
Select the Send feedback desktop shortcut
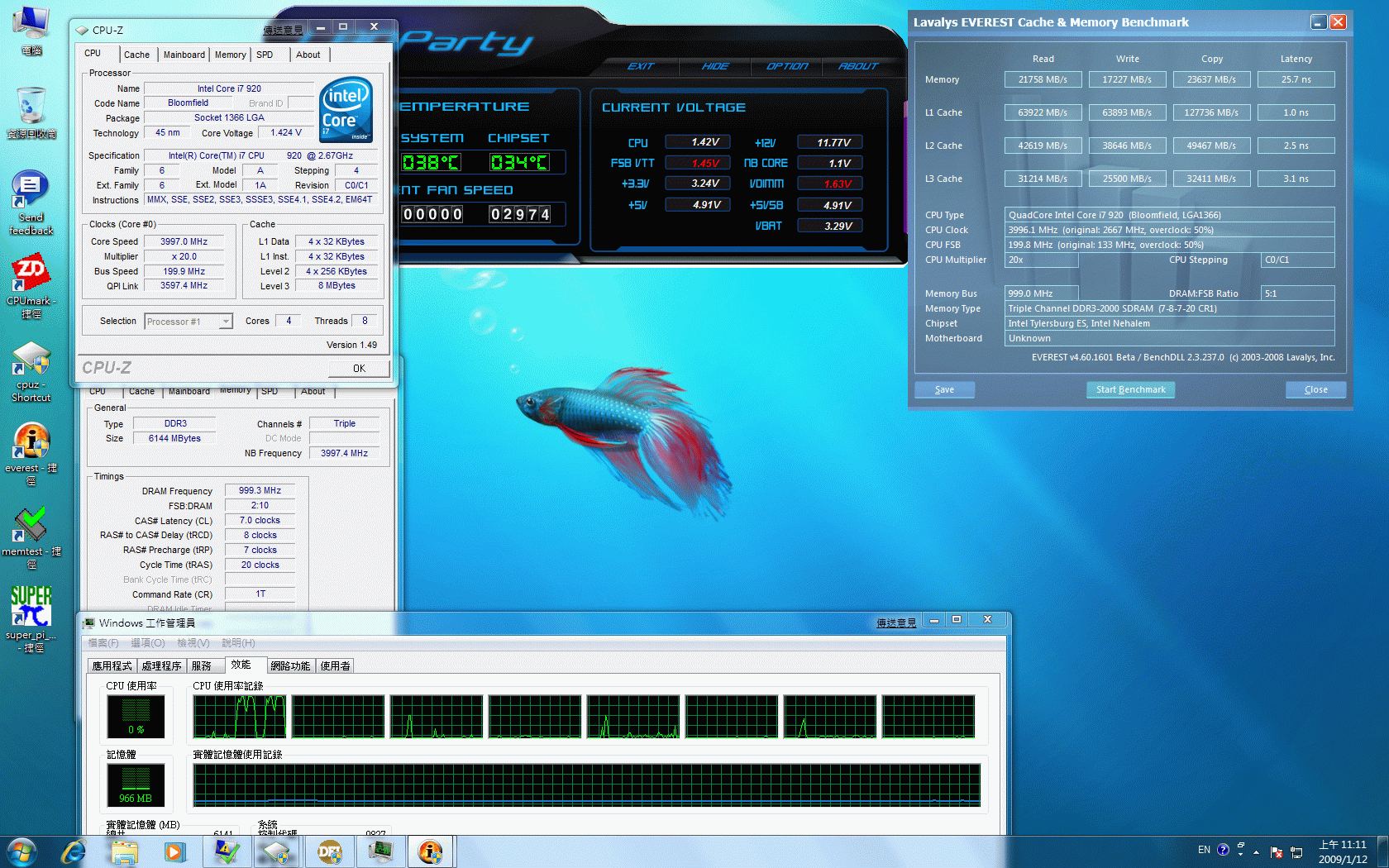[31, 203]
